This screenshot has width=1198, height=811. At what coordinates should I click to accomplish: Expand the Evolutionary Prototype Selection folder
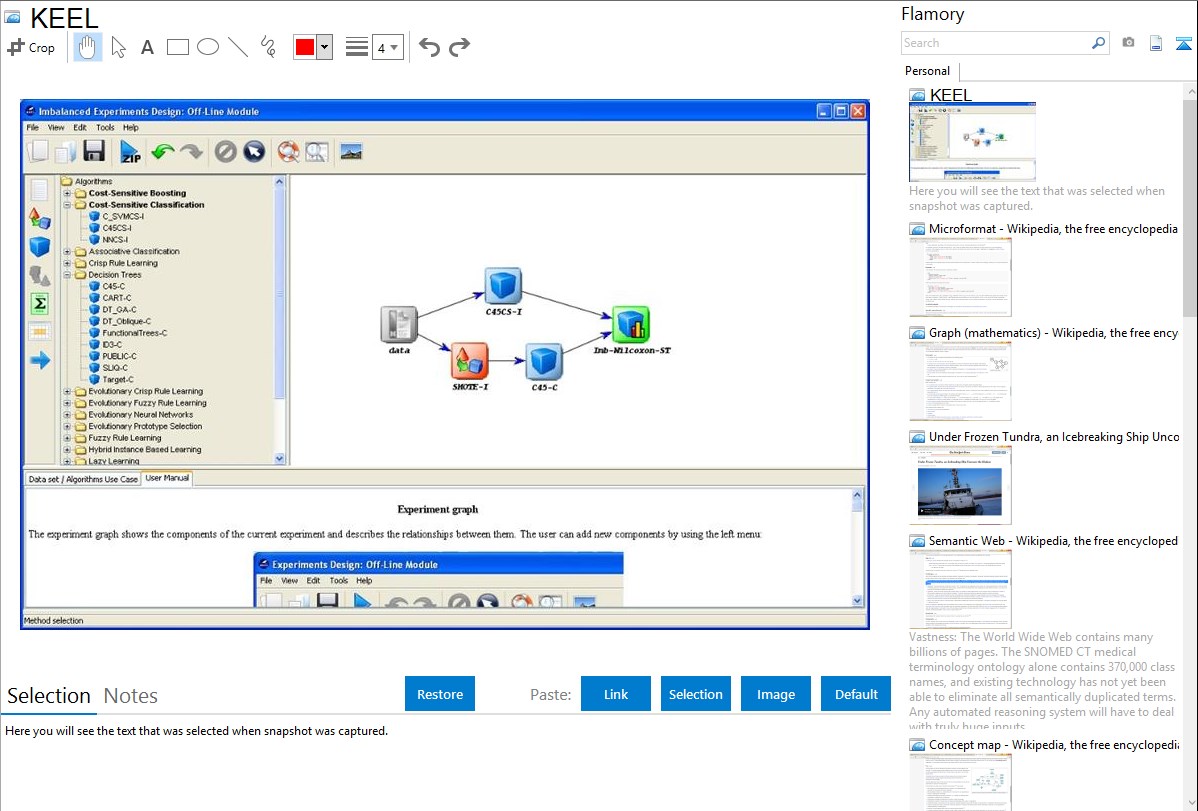pos(67,427)
